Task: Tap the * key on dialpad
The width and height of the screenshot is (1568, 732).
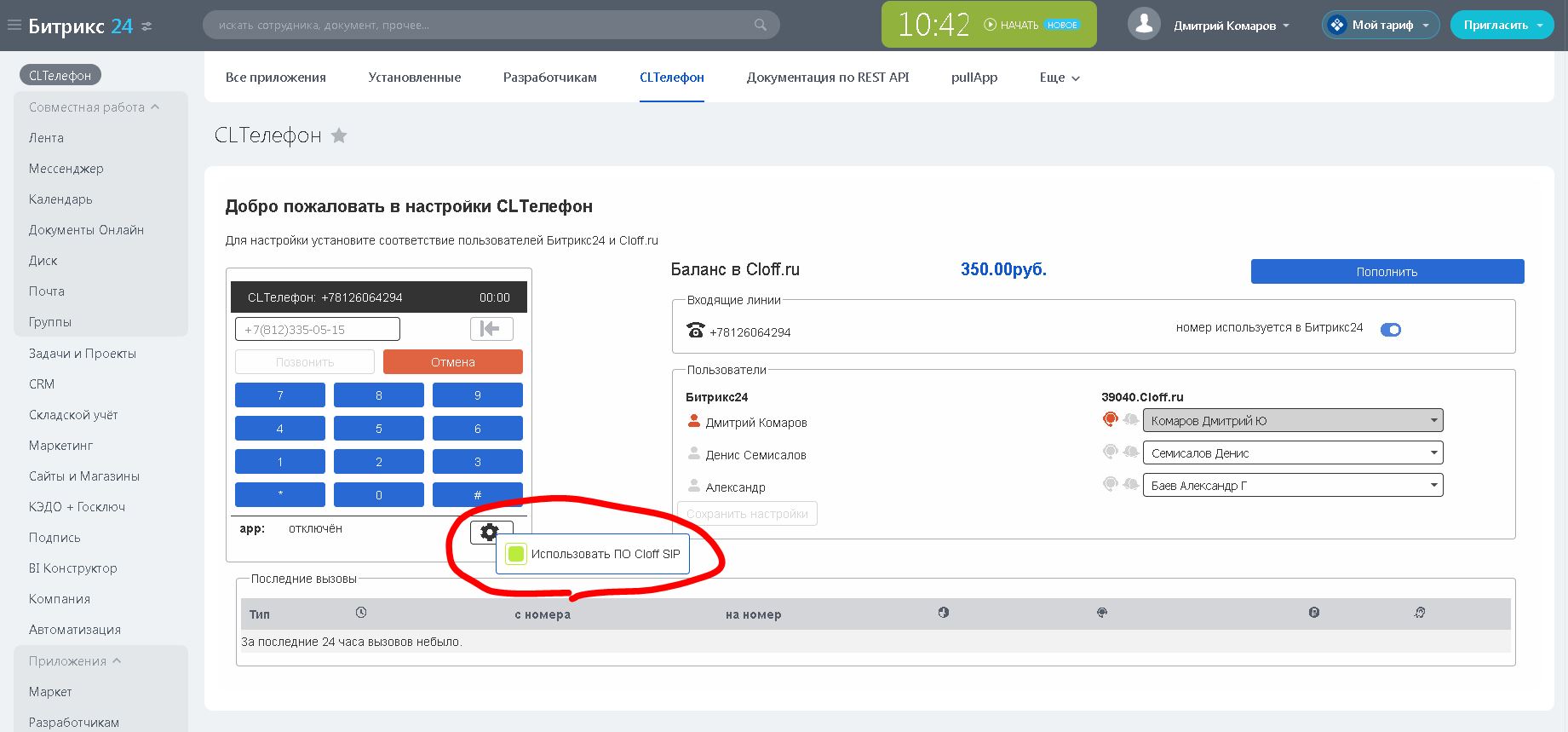Action: 280,495
